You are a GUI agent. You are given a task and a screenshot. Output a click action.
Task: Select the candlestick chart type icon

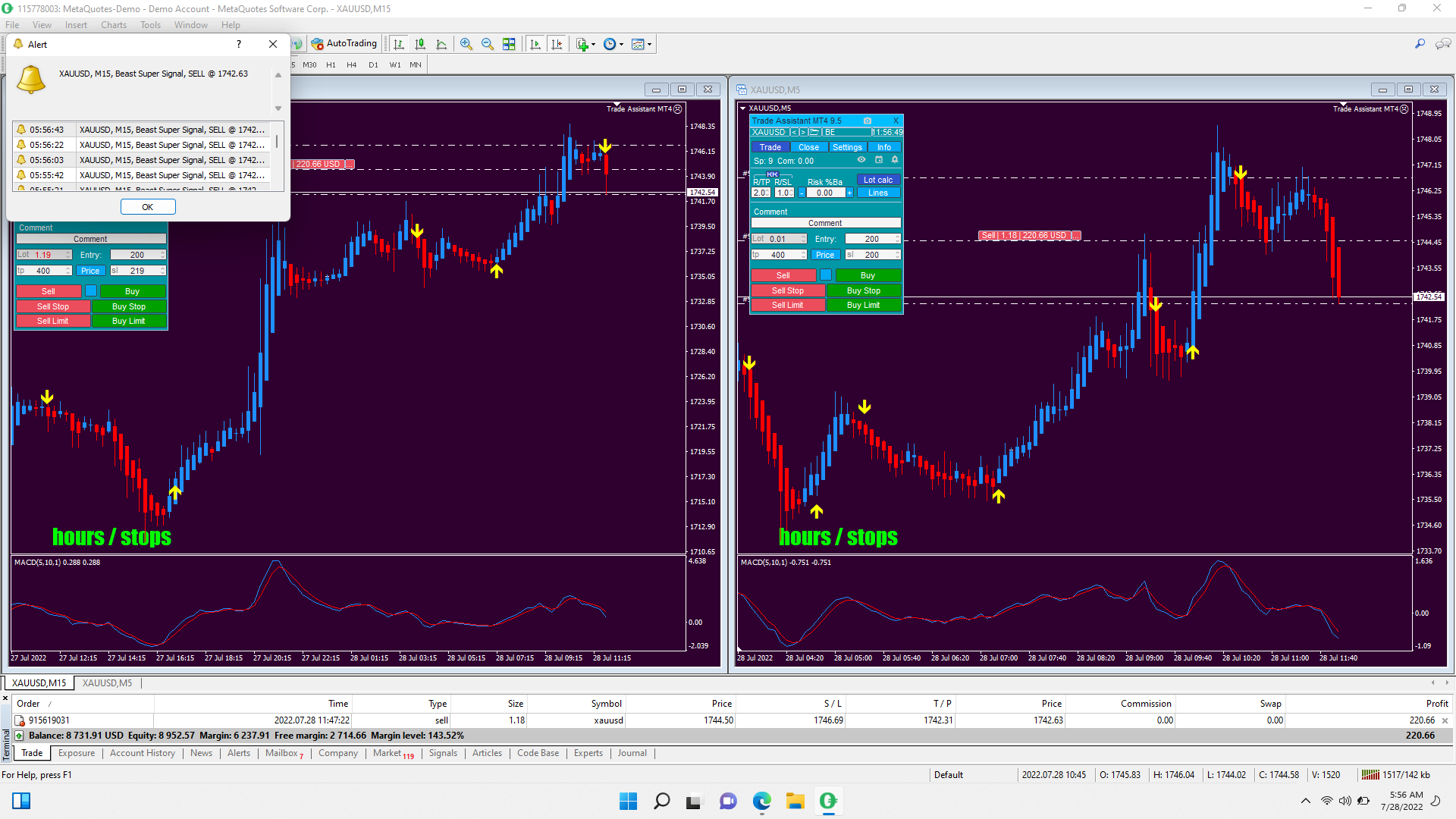(420, 44)
